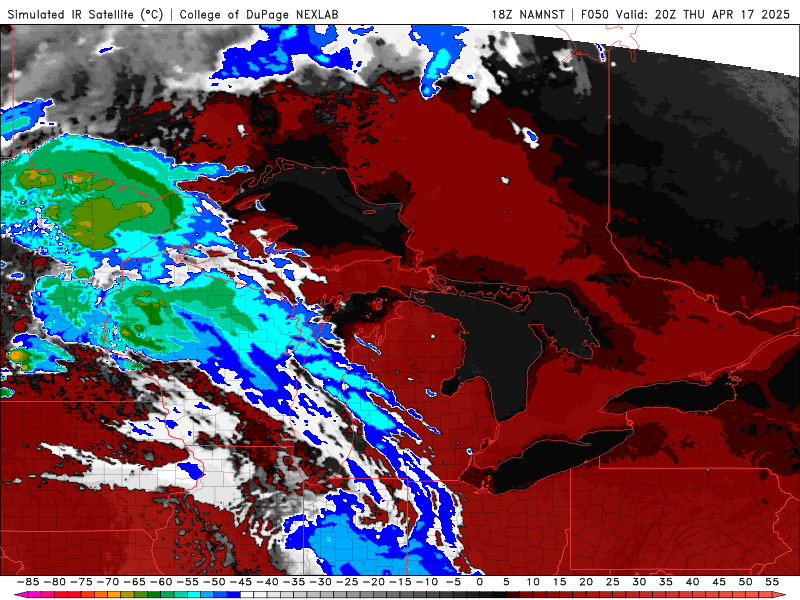Click the 5 label on the color scale

click(x=506, y=582)
